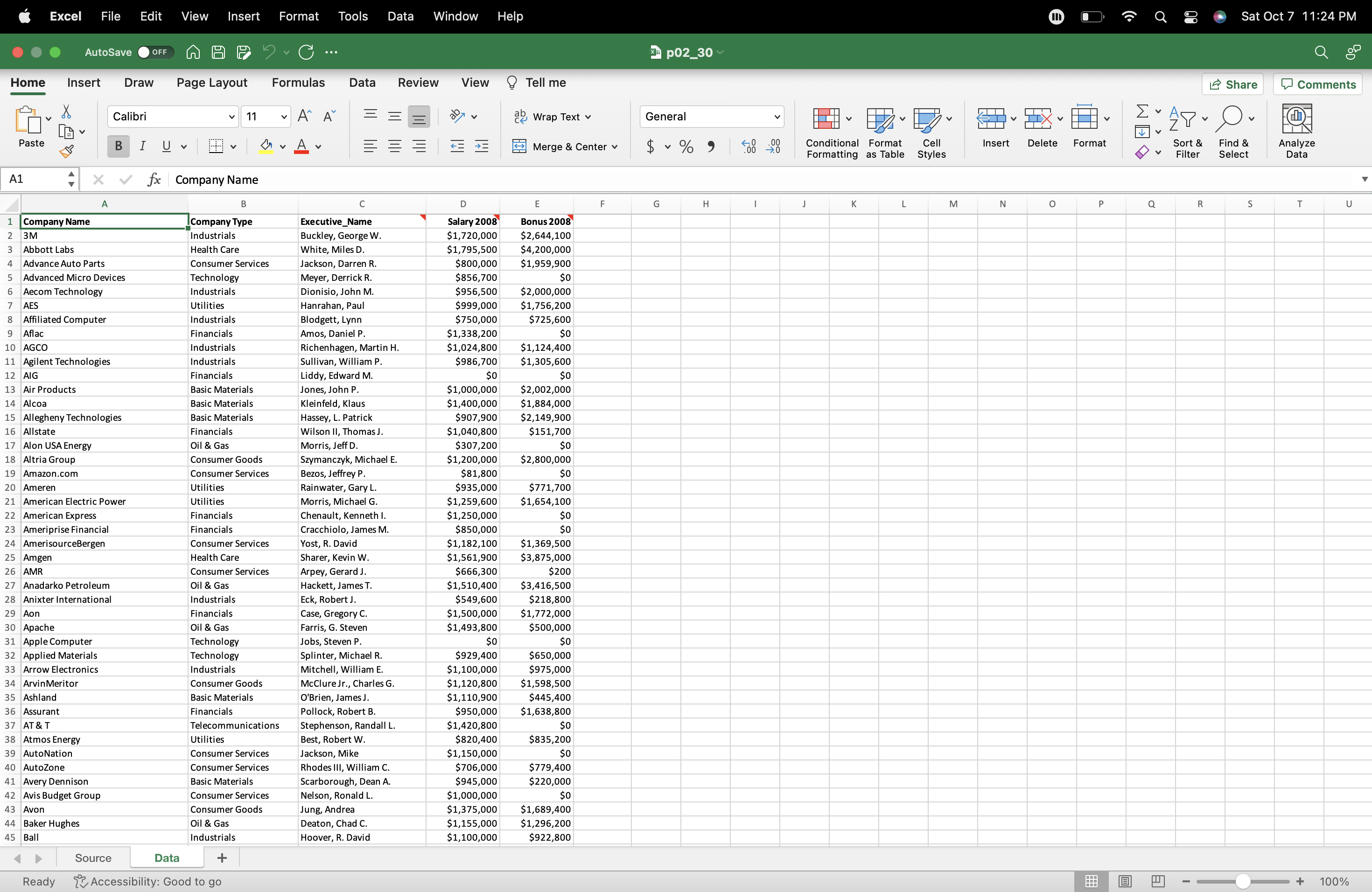Click the yellow Fill Color button
This screenshot has height=892, width=1372.
266,146
